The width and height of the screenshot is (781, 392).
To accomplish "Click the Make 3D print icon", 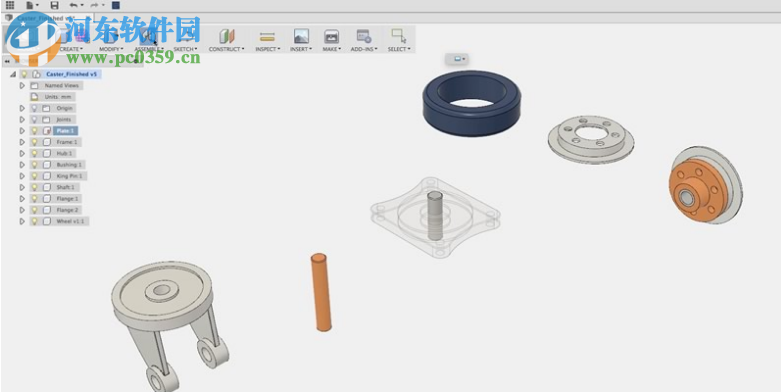I will [x=331, y=36].
